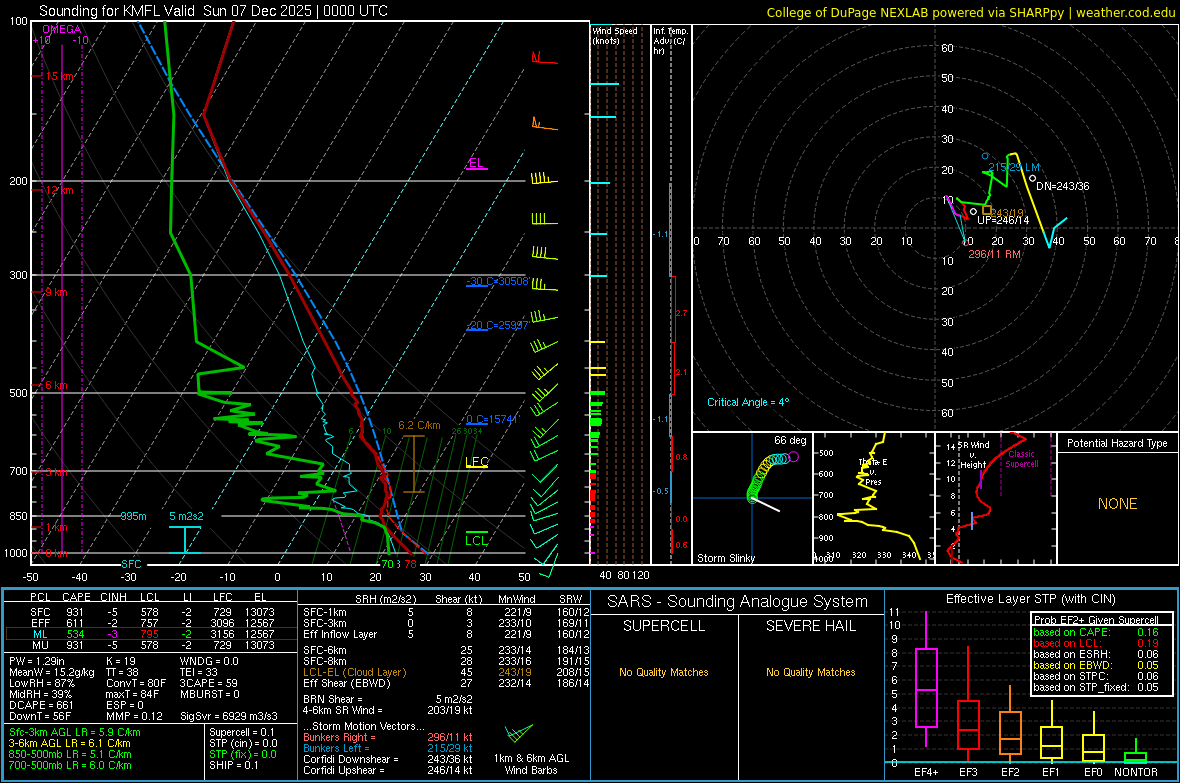Click the red wind barb at the top of the profile

tap(544, 58)
